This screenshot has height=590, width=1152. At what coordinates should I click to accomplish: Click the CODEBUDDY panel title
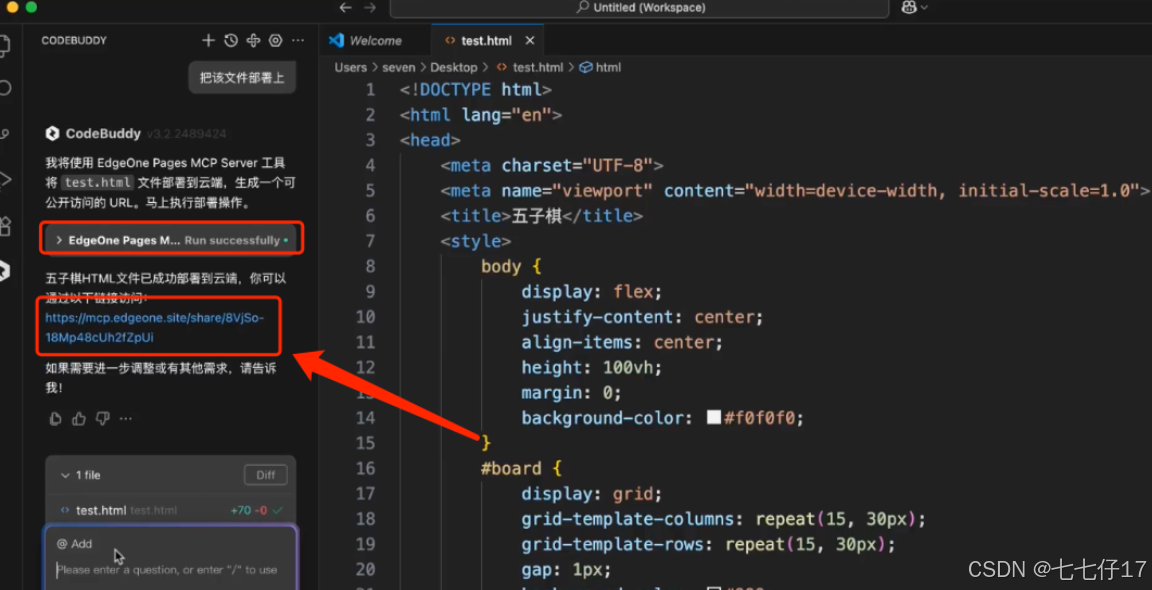click(x=73, y=40)
